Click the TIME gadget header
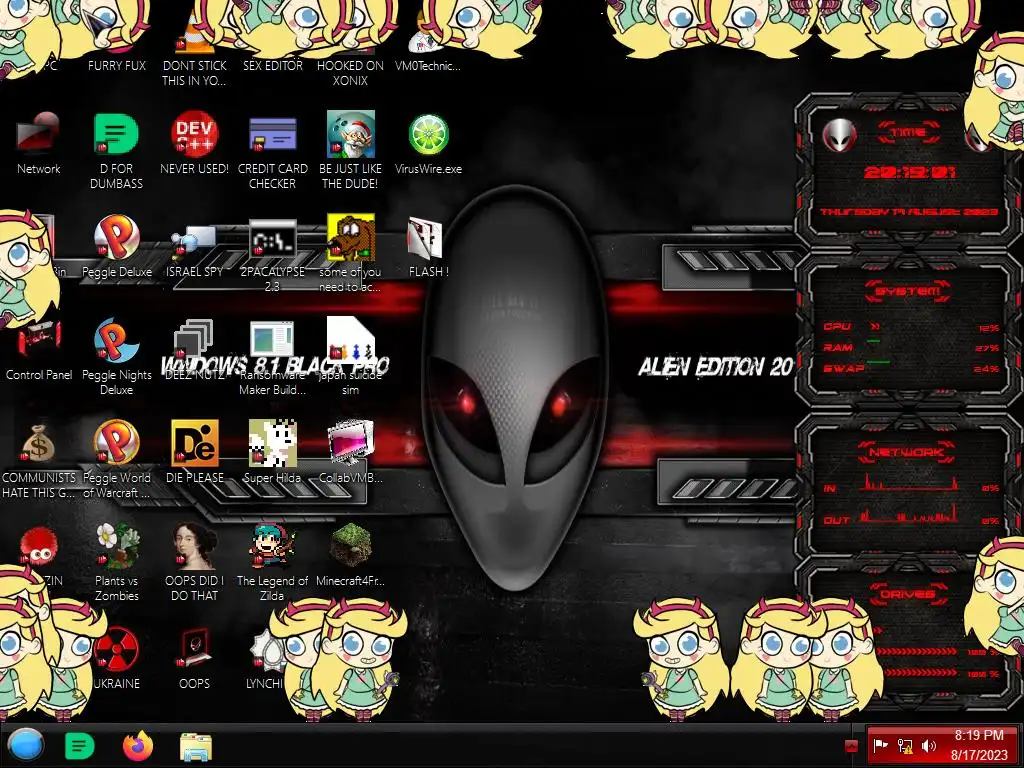 click(x=908, y=133)
